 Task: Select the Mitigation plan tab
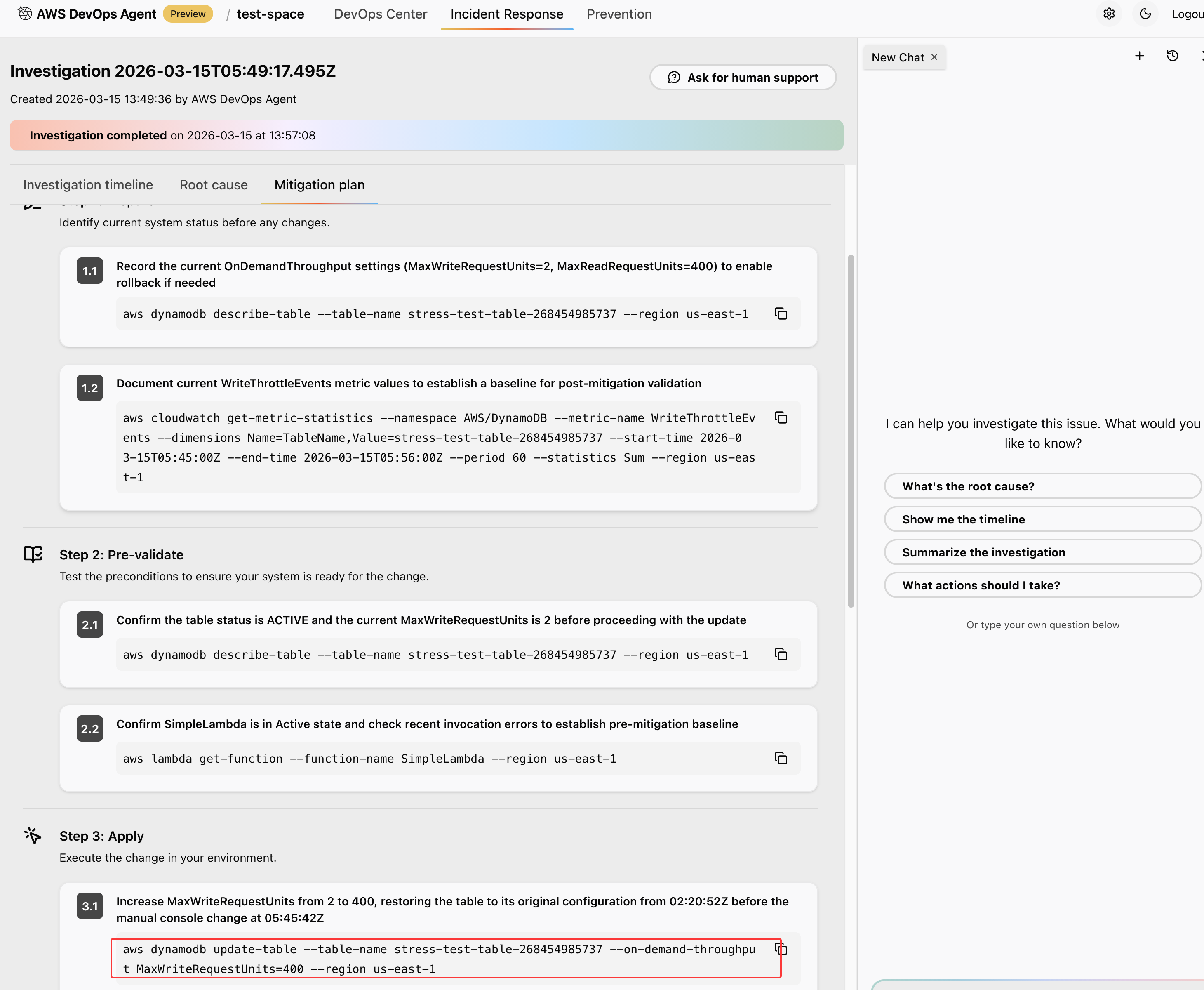point(319,185)
